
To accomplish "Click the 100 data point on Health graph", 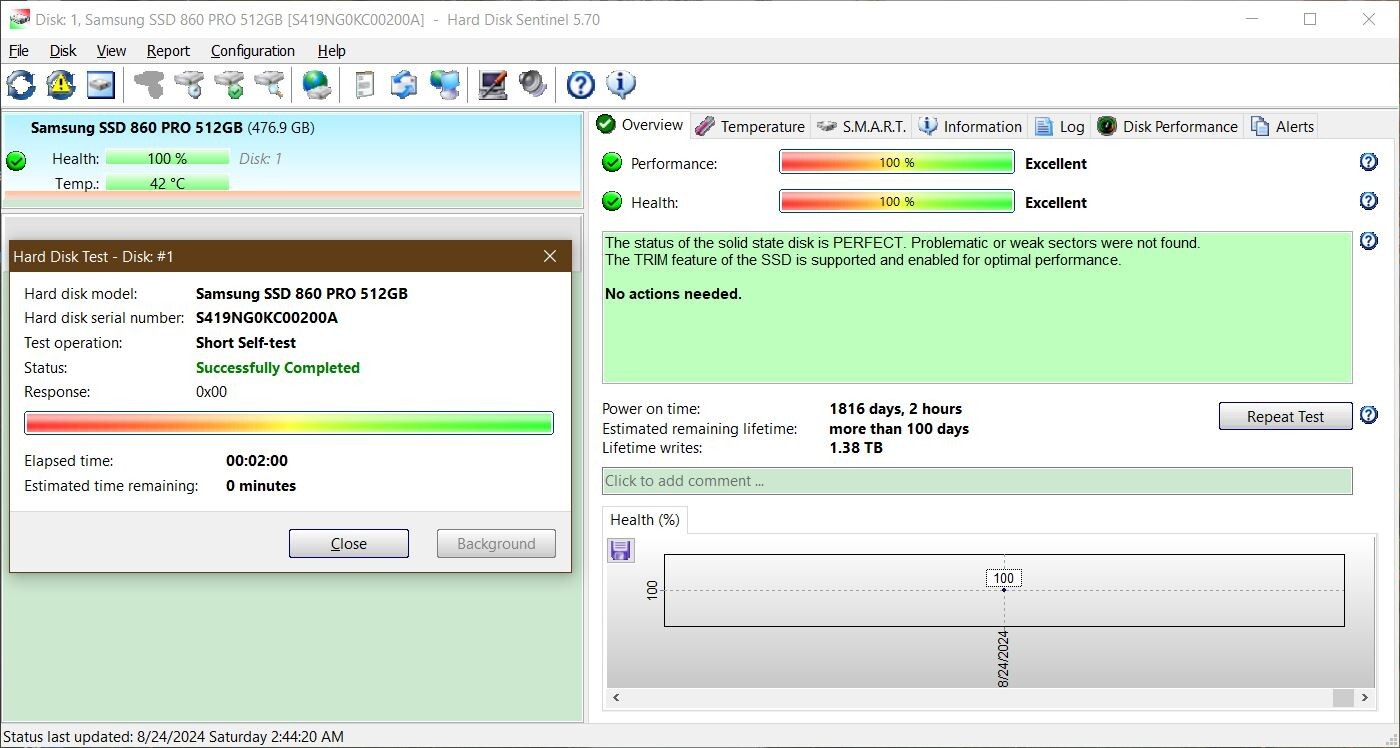I will pyautogui.click(x=1004, y=589).
